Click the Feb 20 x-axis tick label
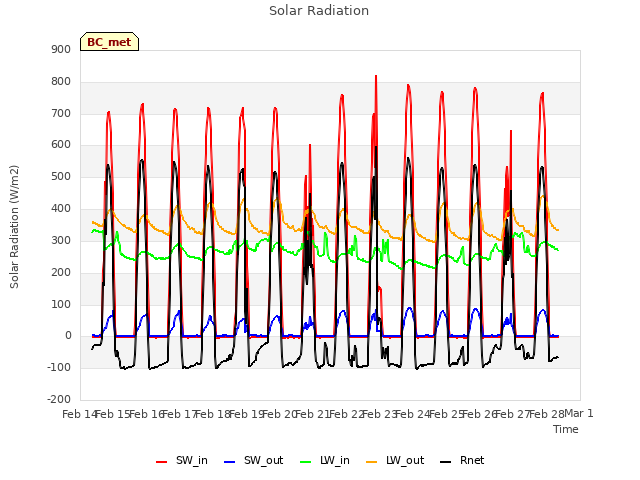The image size is (640, 480). click(280, 414)
